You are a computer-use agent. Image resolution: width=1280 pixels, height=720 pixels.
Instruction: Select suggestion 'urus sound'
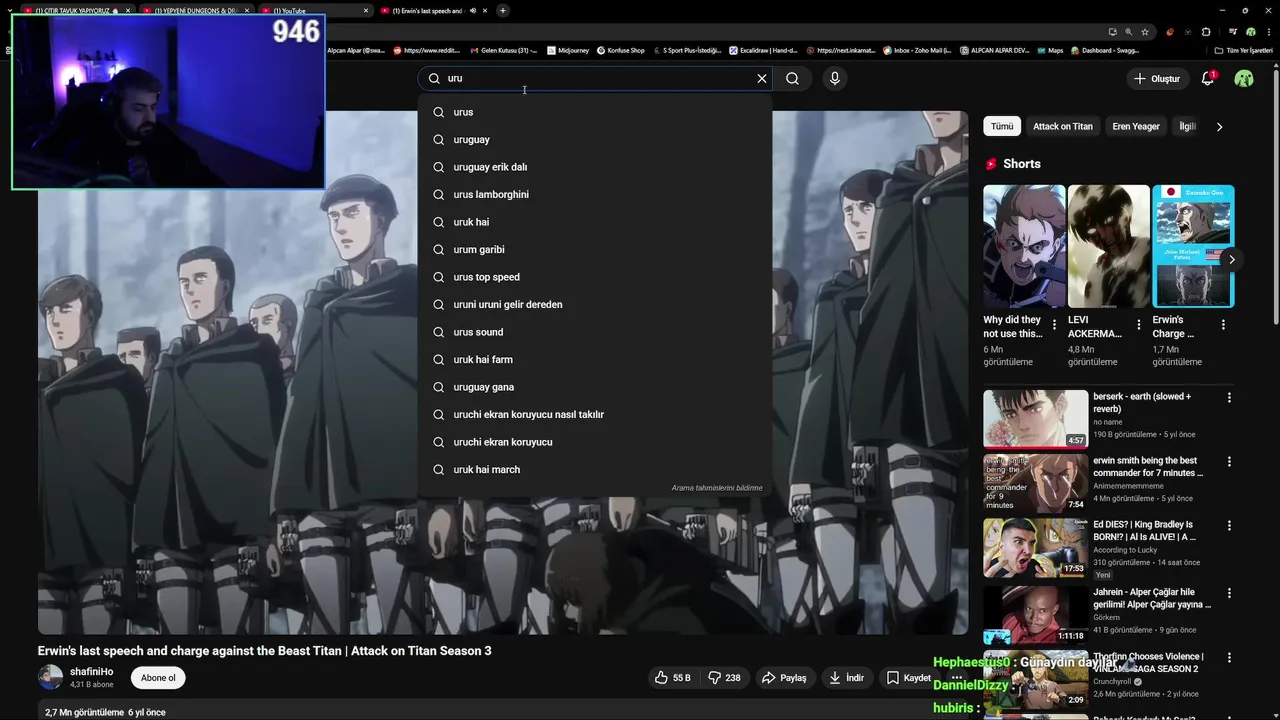[595, 332]
